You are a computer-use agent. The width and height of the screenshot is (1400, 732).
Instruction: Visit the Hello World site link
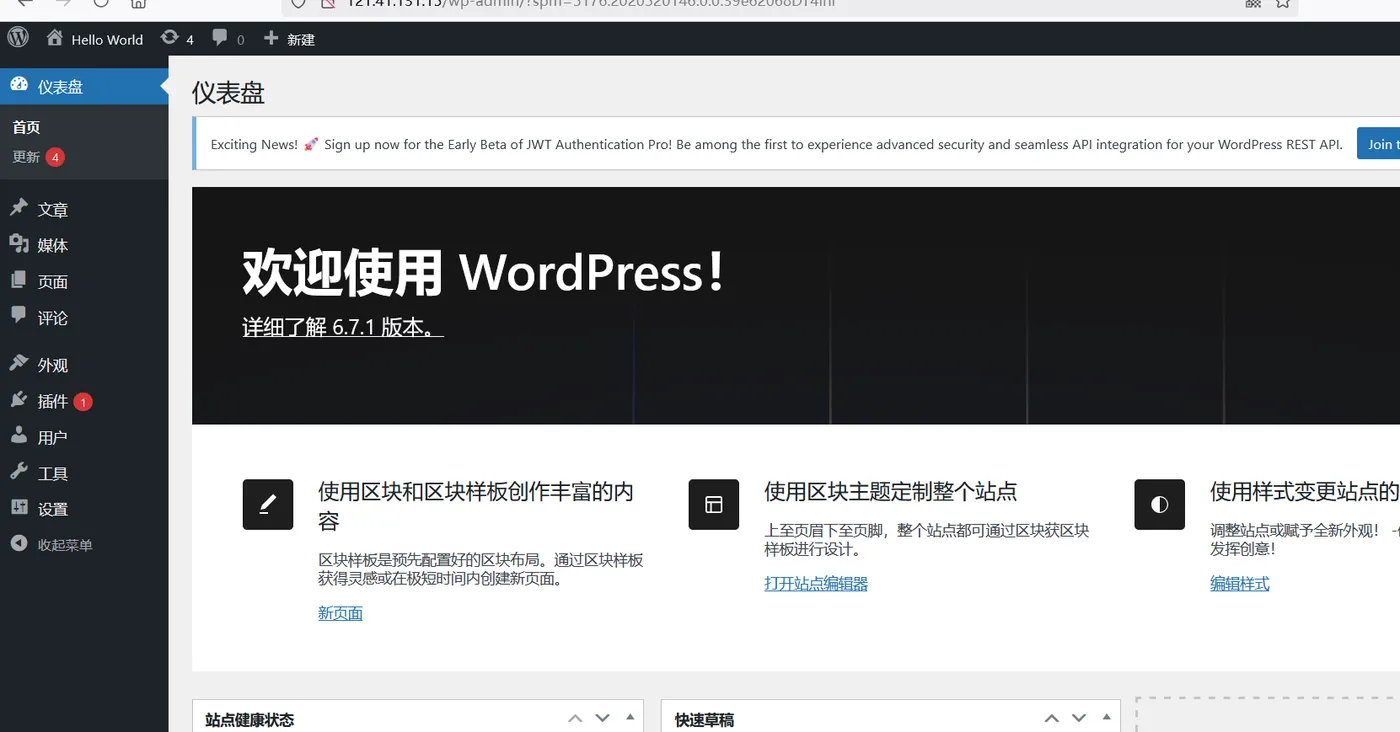(x=95, y=39)
